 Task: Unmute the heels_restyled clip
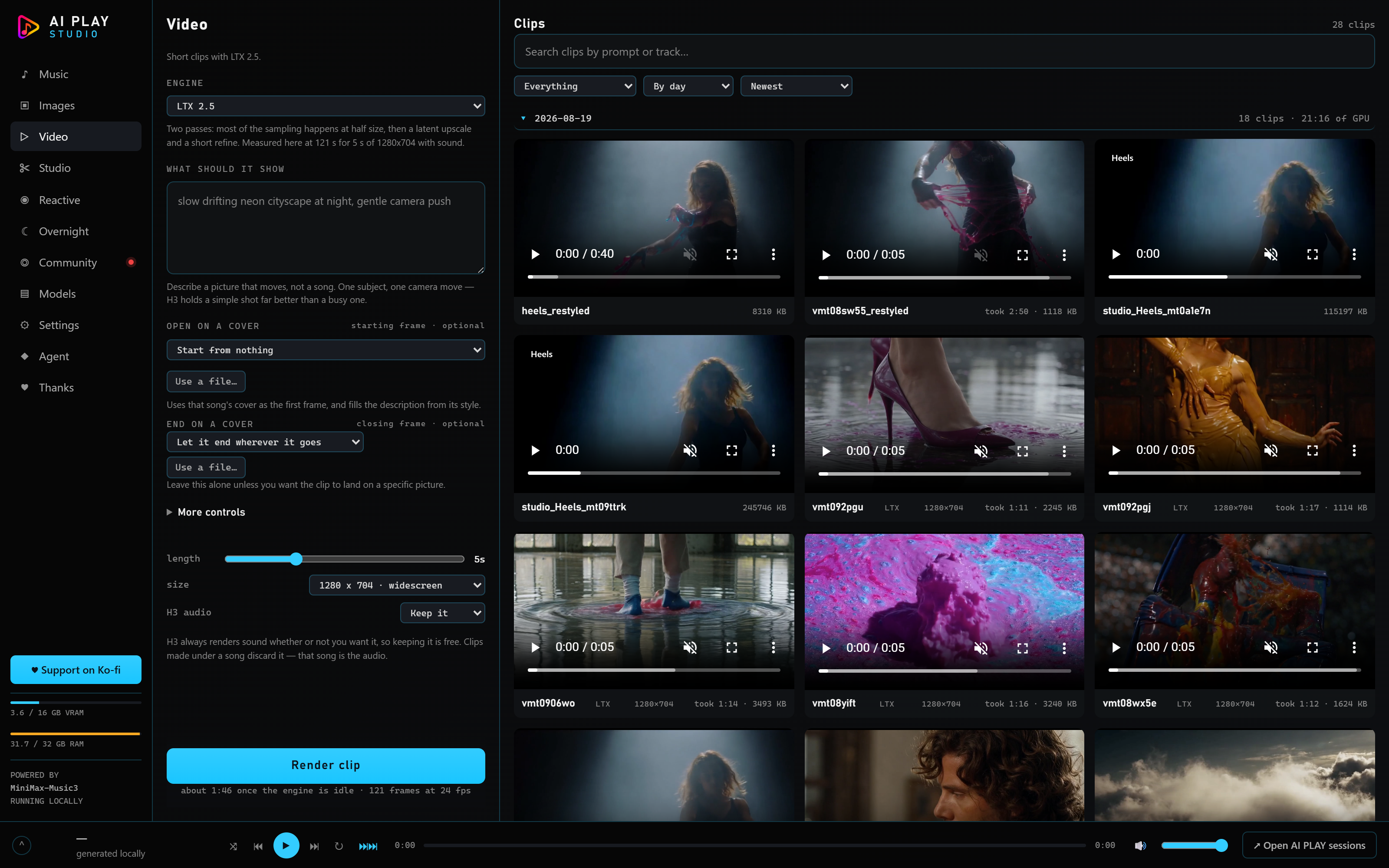pos(690,254)
